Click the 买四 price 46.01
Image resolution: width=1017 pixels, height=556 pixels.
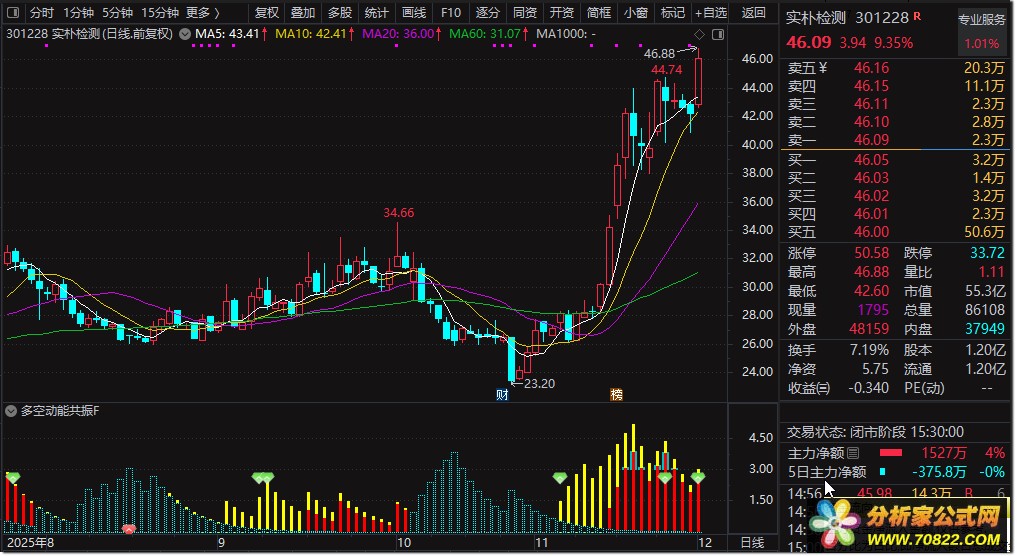(x=871, y=214)
